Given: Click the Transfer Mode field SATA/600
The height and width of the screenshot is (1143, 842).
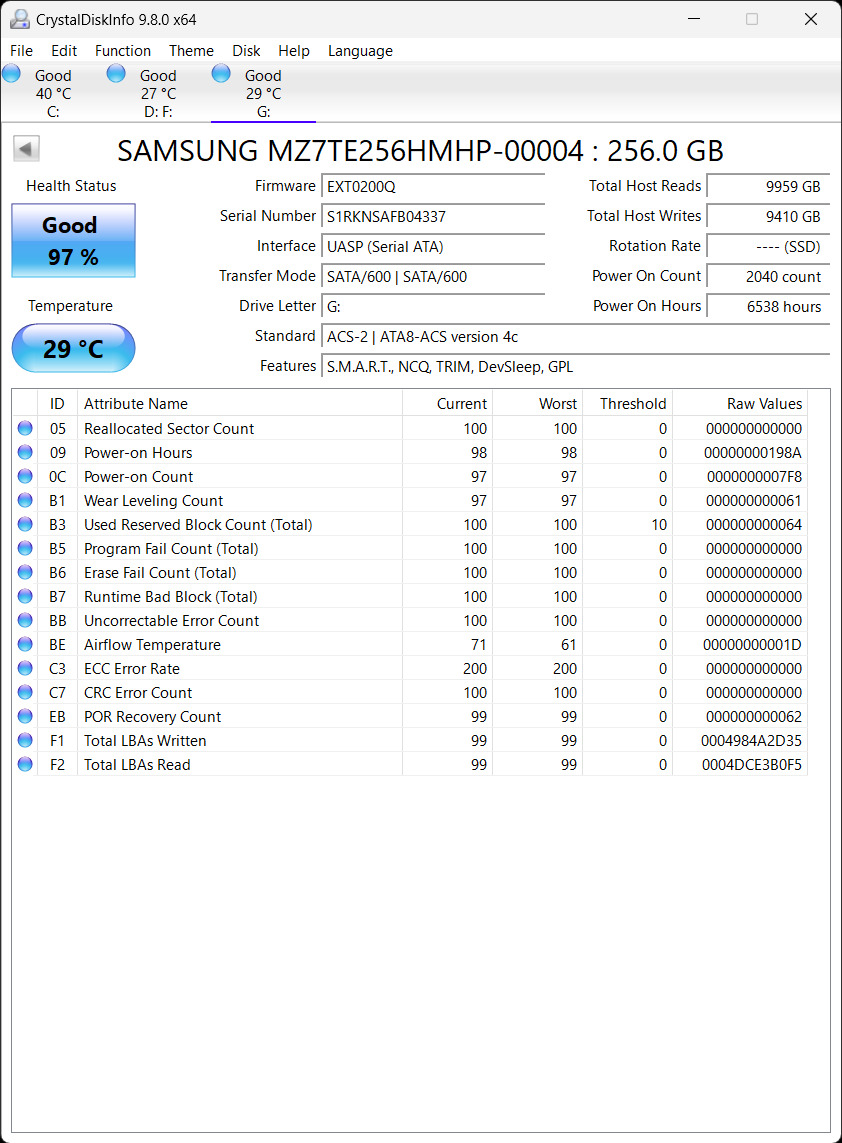Looking at the screenshot, I should (433, 276).
